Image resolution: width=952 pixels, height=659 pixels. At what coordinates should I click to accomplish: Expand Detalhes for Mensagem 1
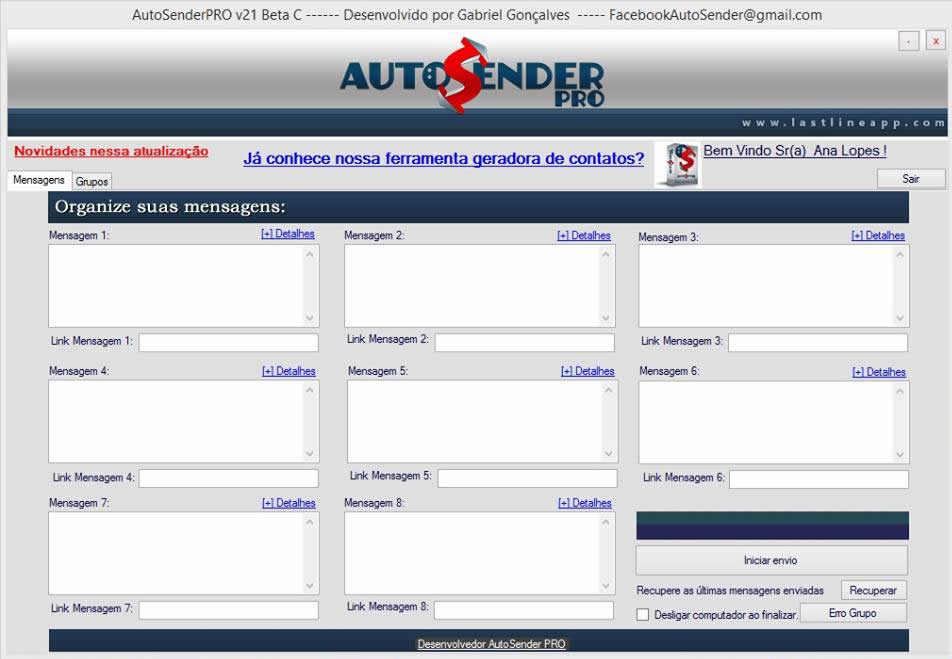[x=288, y=234]
